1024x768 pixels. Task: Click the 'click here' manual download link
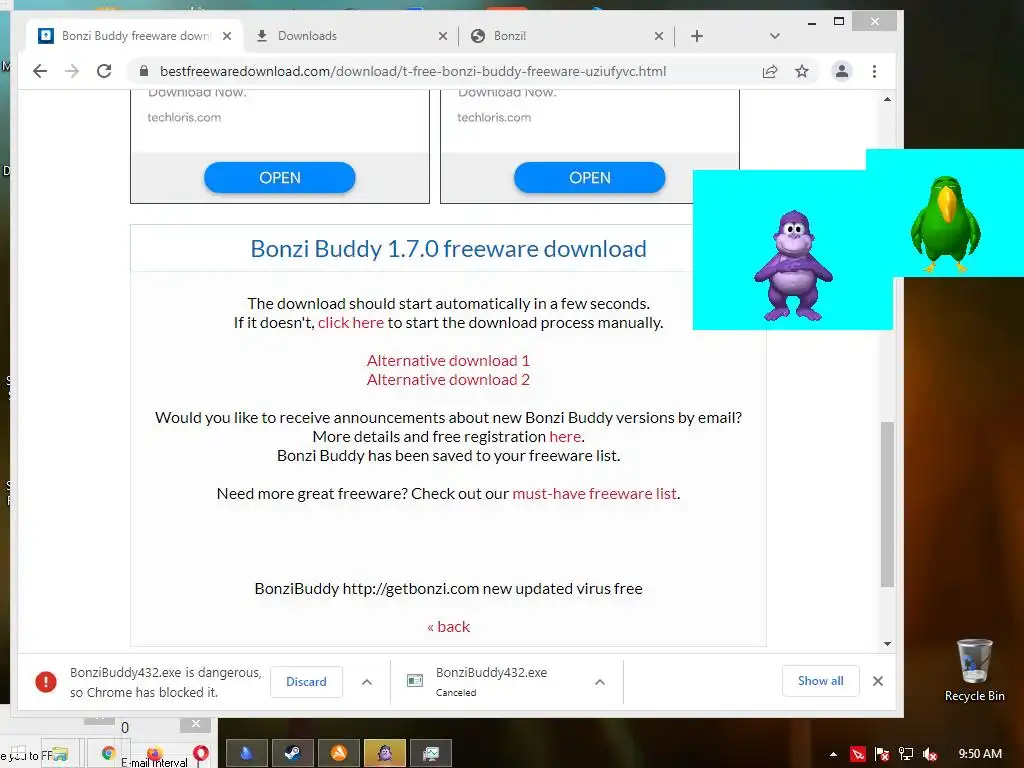(x=351, y=323)
